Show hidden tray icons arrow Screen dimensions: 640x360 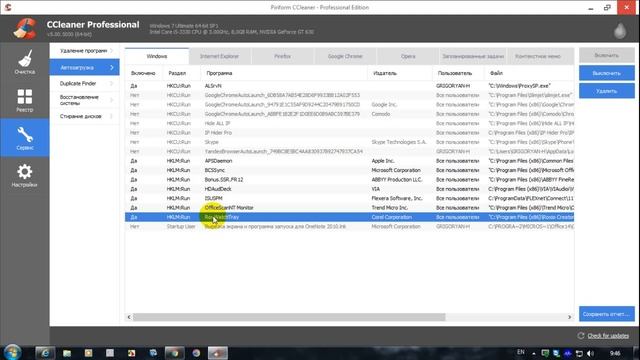[533, 353]
